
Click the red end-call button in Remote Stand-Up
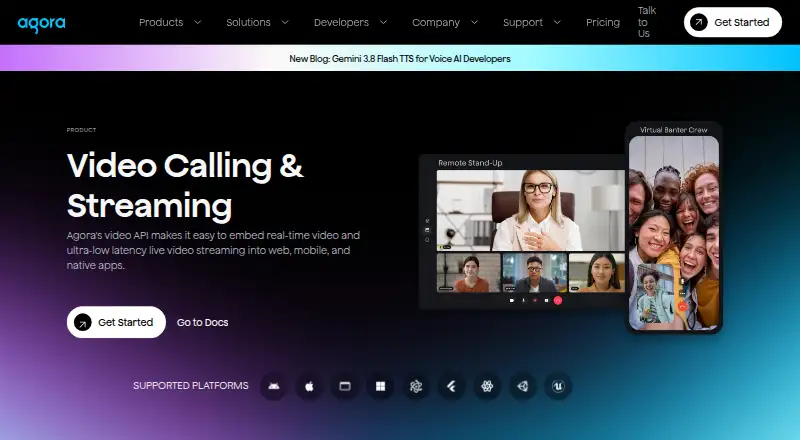(558, 301)
